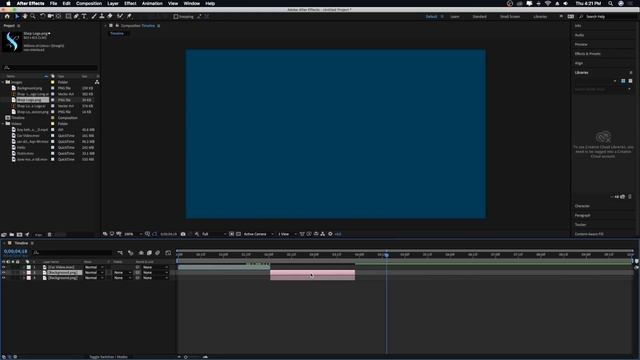Enable the Snapping checkbox in toolbar
This screenshot has height=360, width=640.
[176, 17]
